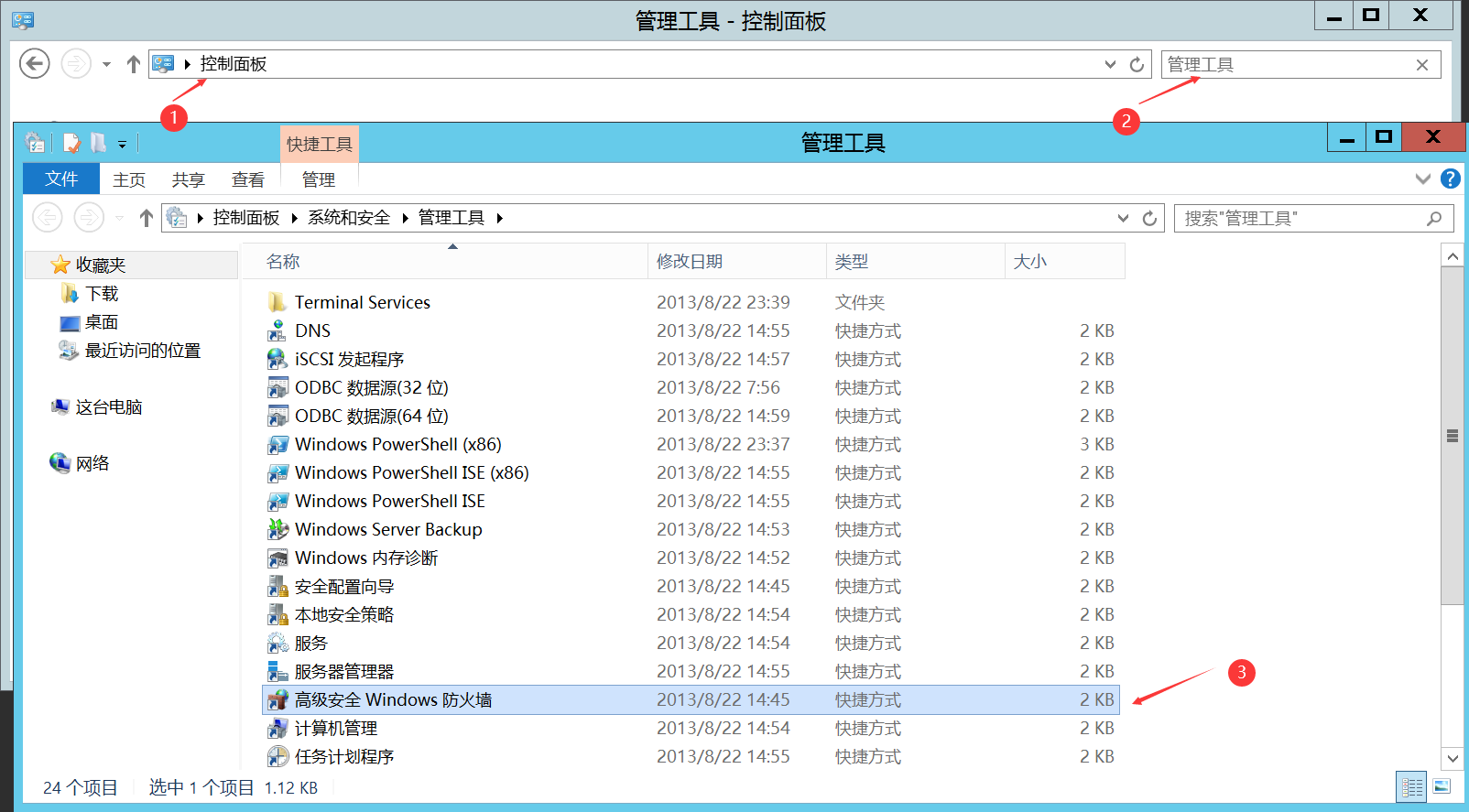Select Windows PowerShell (x86) icon
The height and width of the screenshot is (812, 1469).
(277, 444)
